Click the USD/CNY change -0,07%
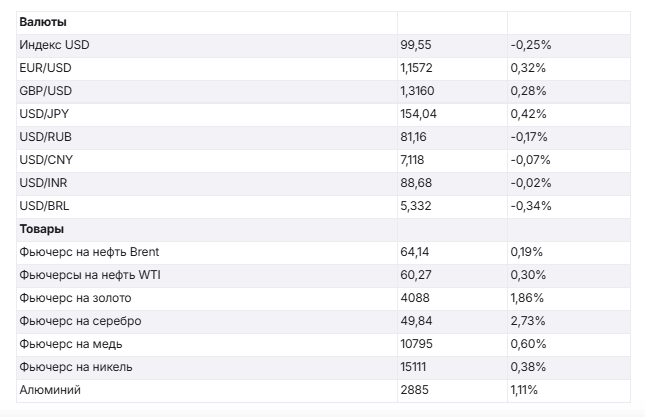The image size is (645, 417). point(531,160)
